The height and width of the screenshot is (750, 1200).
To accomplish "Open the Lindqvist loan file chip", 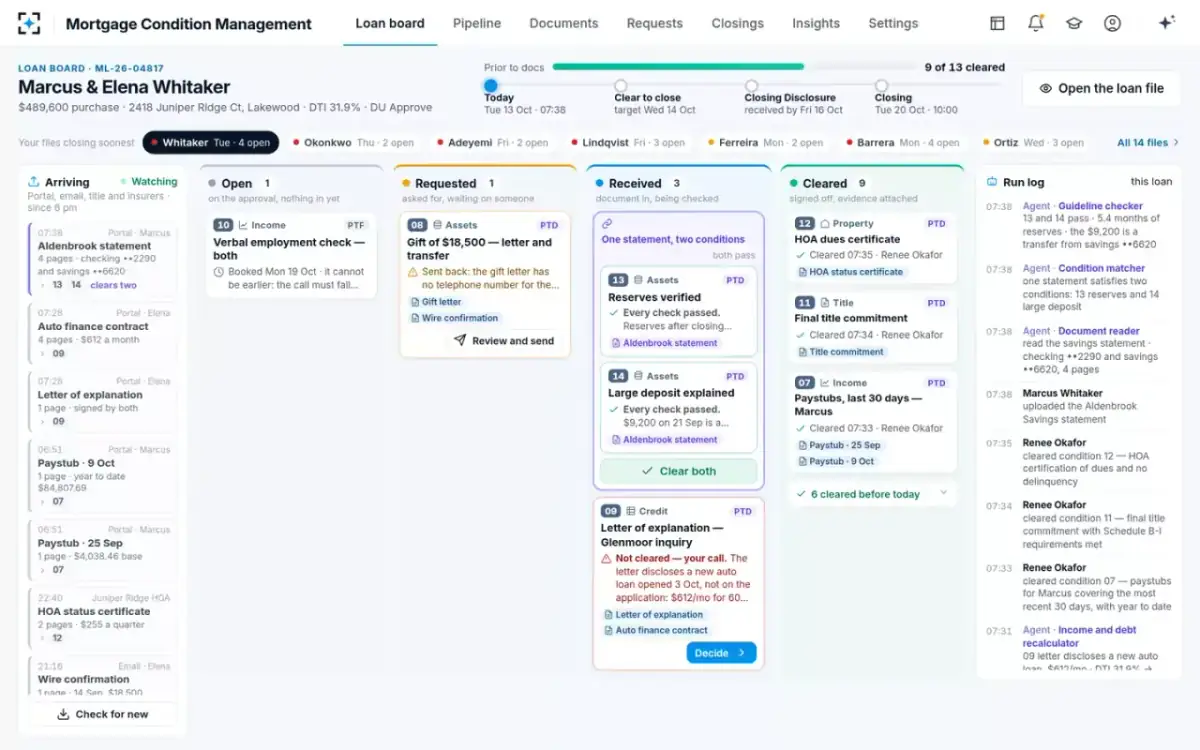I will (627, 143).
